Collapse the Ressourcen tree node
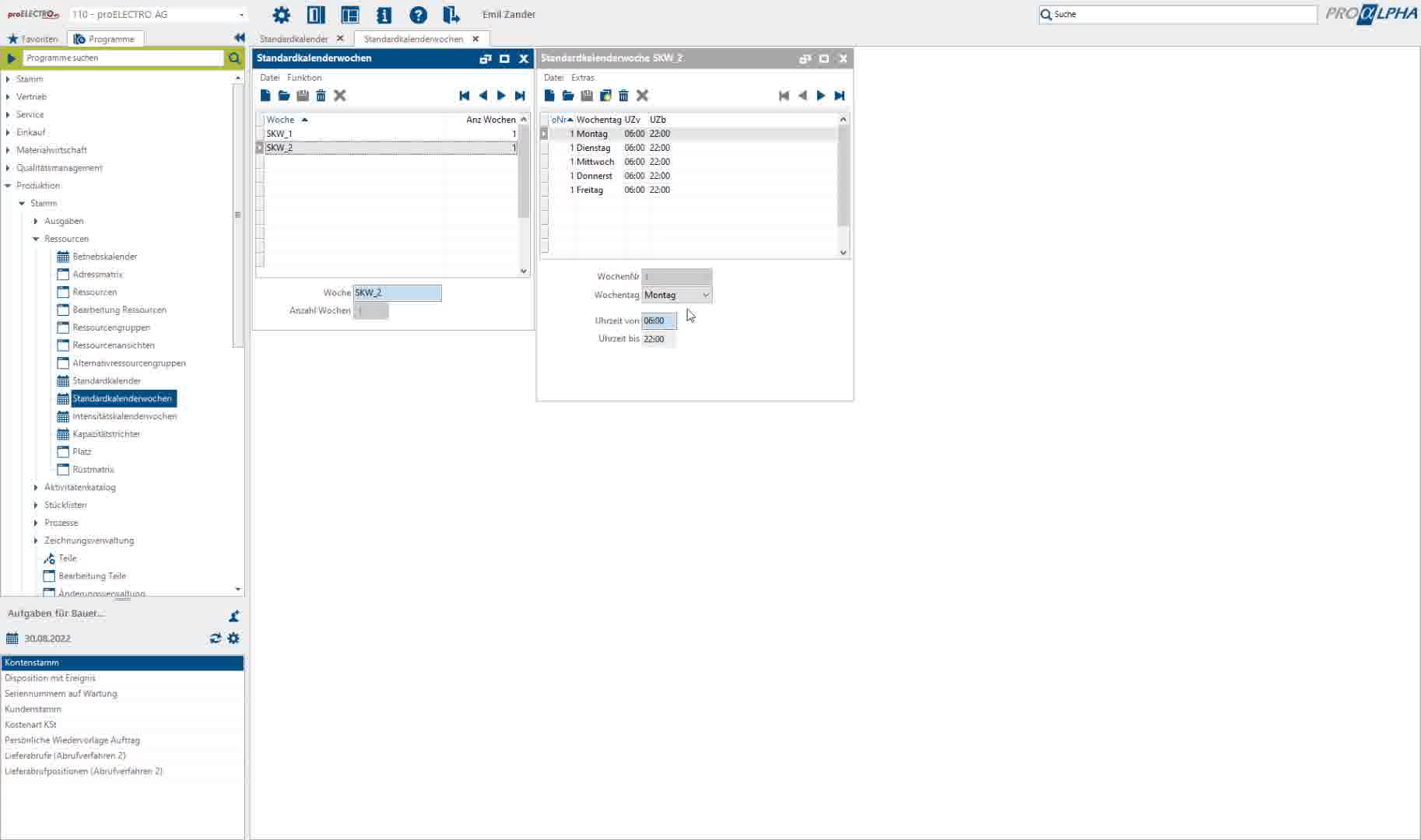 tap(36, 240)
